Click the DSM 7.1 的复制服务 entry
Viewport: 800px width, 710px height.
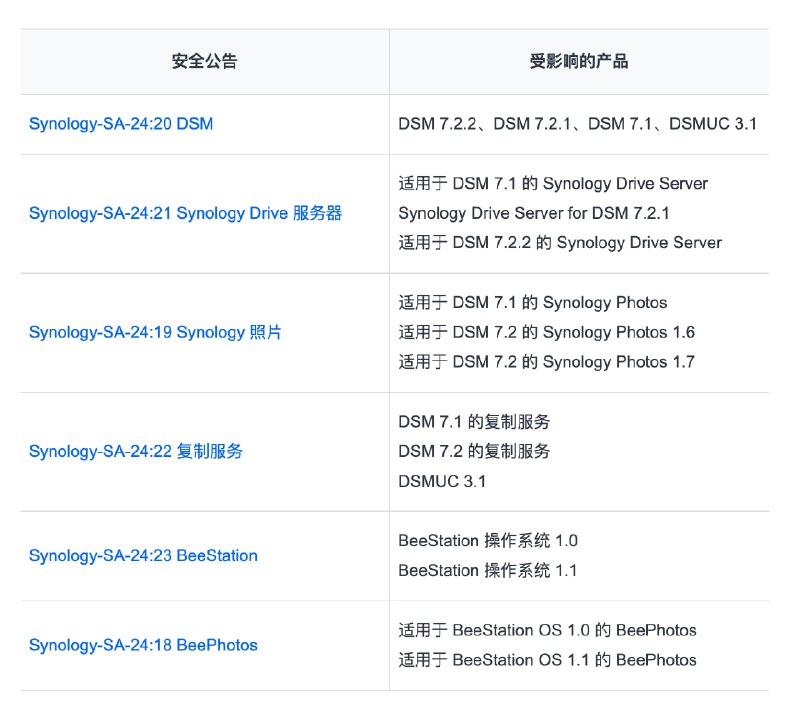[x=474, y=422]
